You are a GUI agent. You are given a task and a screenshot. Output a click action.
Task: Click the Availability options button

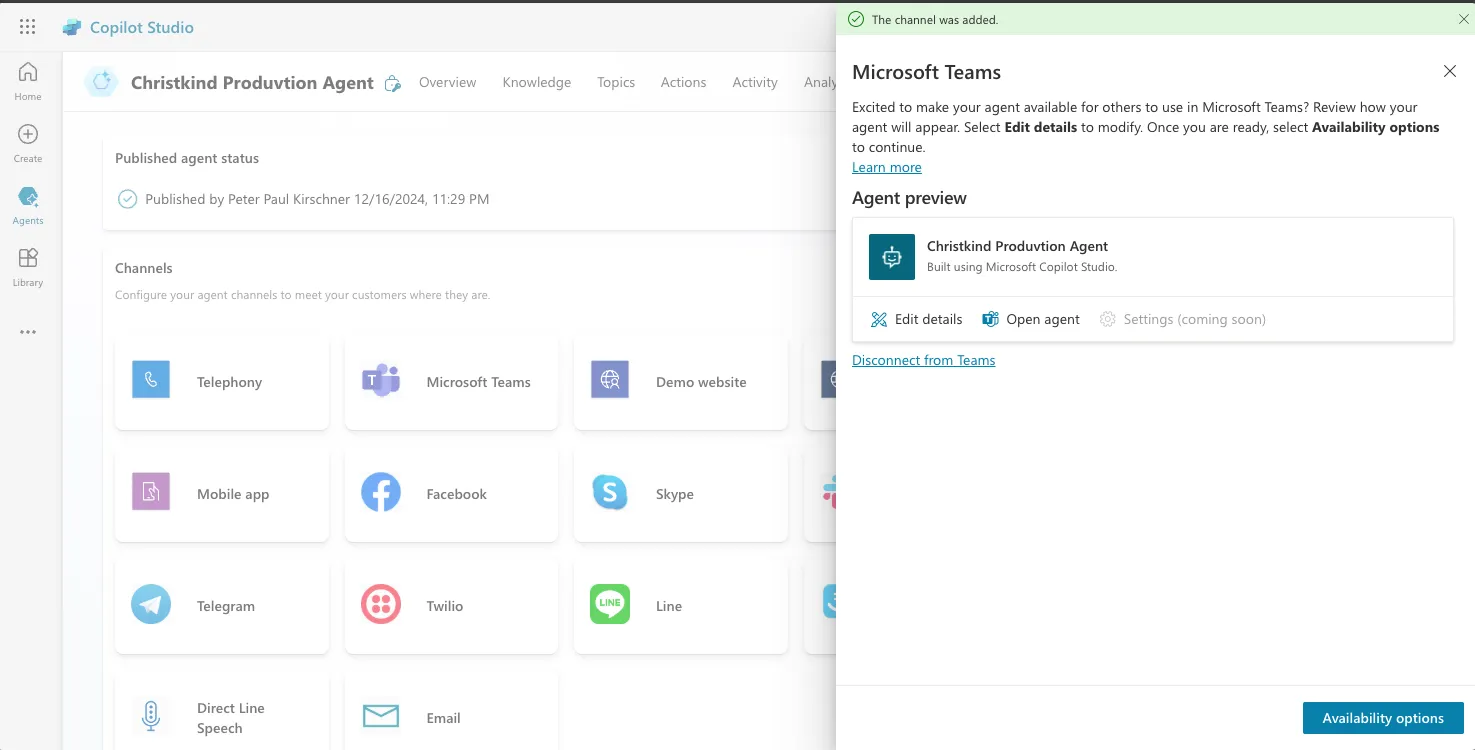coord(1383,717)
